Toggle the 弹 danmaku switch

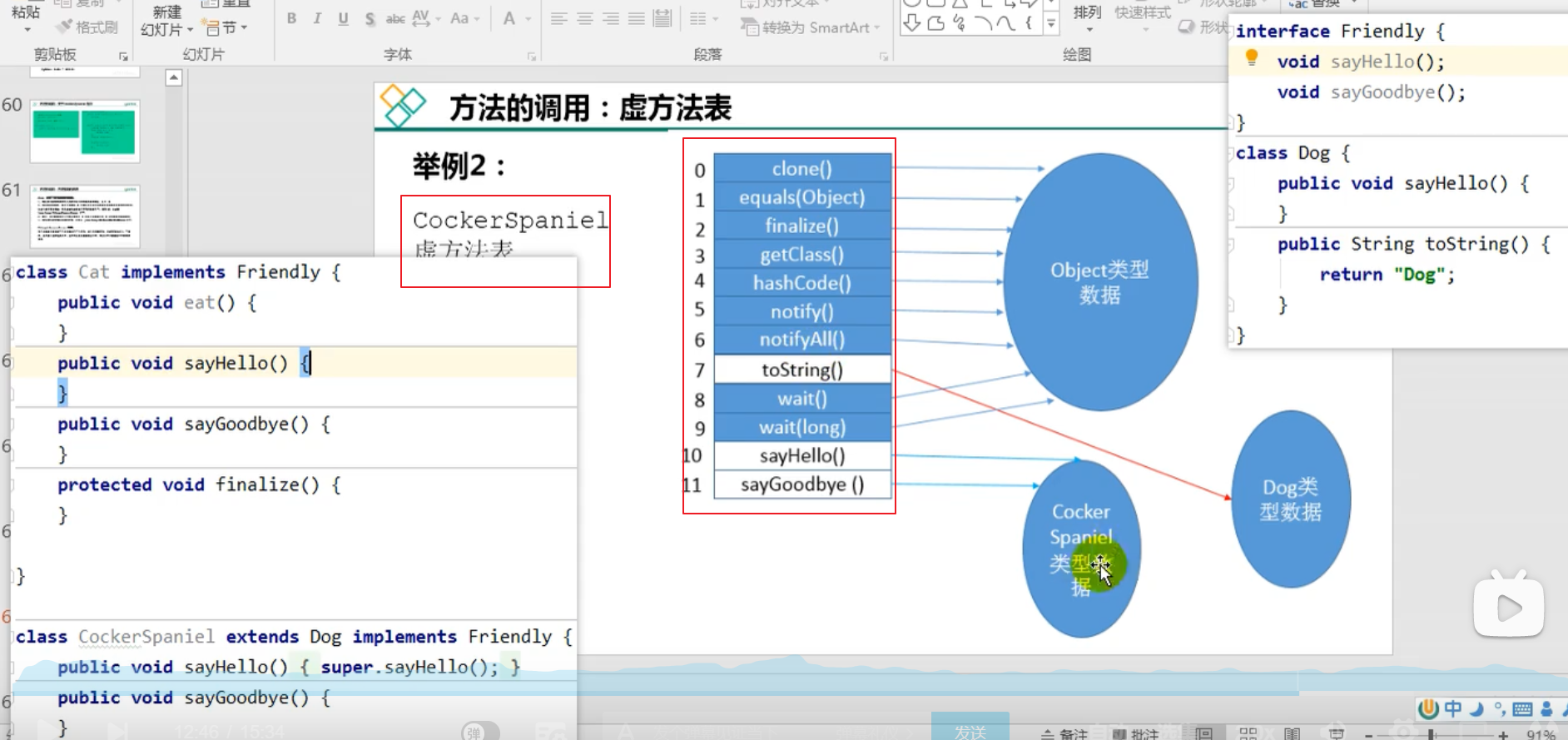480,732
